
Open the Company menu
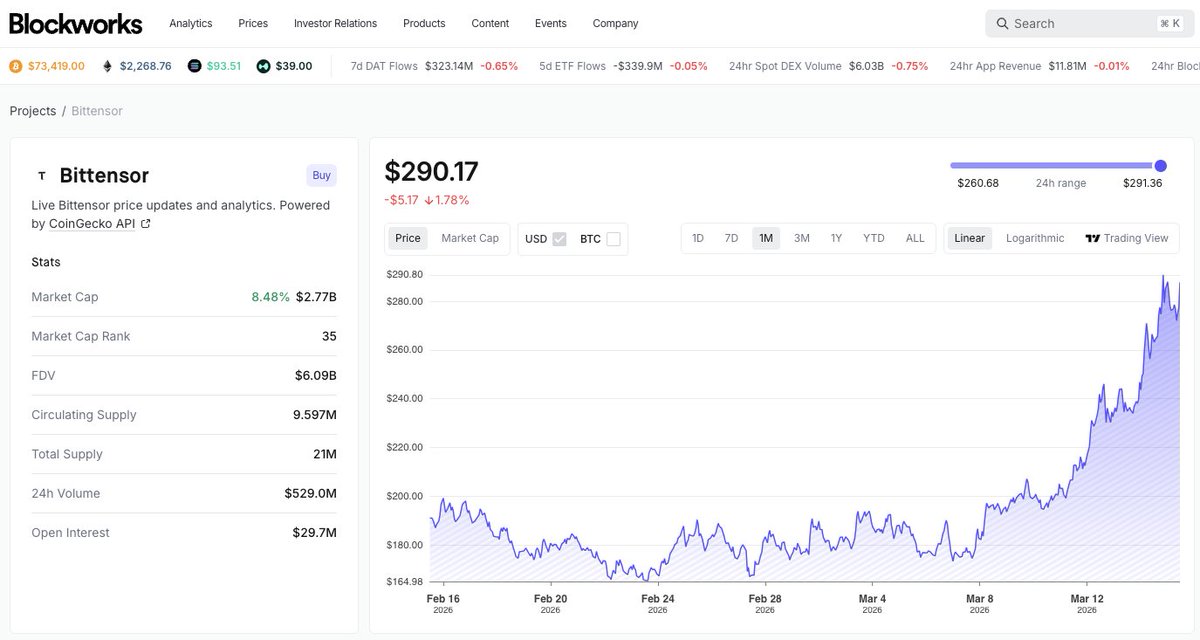[615, 23]
